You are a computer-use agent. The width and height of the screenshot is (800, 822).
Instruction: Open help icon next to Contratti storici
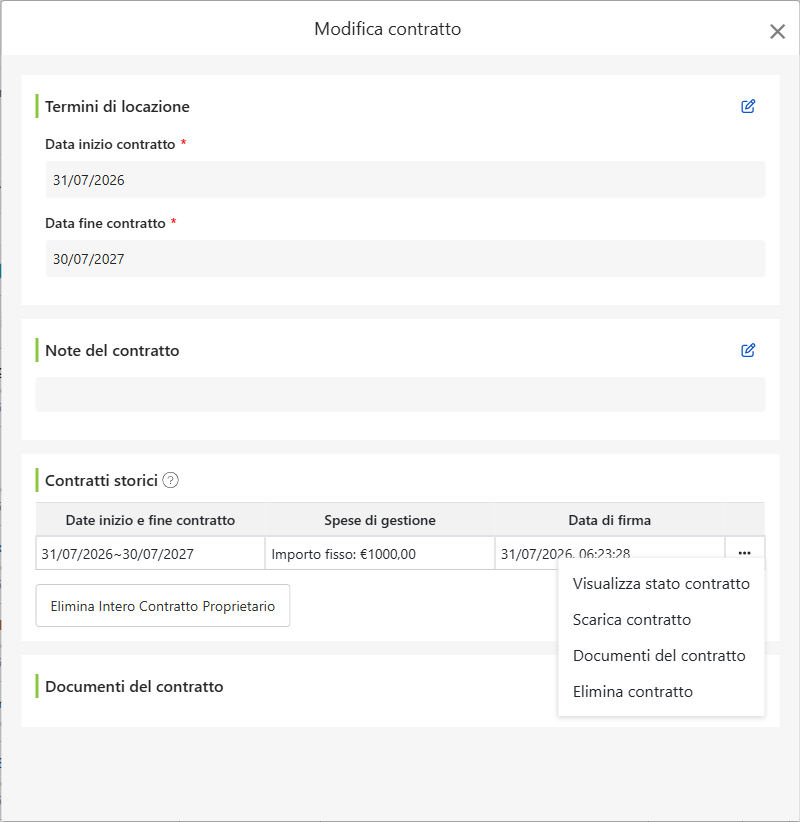pos(170,480)
